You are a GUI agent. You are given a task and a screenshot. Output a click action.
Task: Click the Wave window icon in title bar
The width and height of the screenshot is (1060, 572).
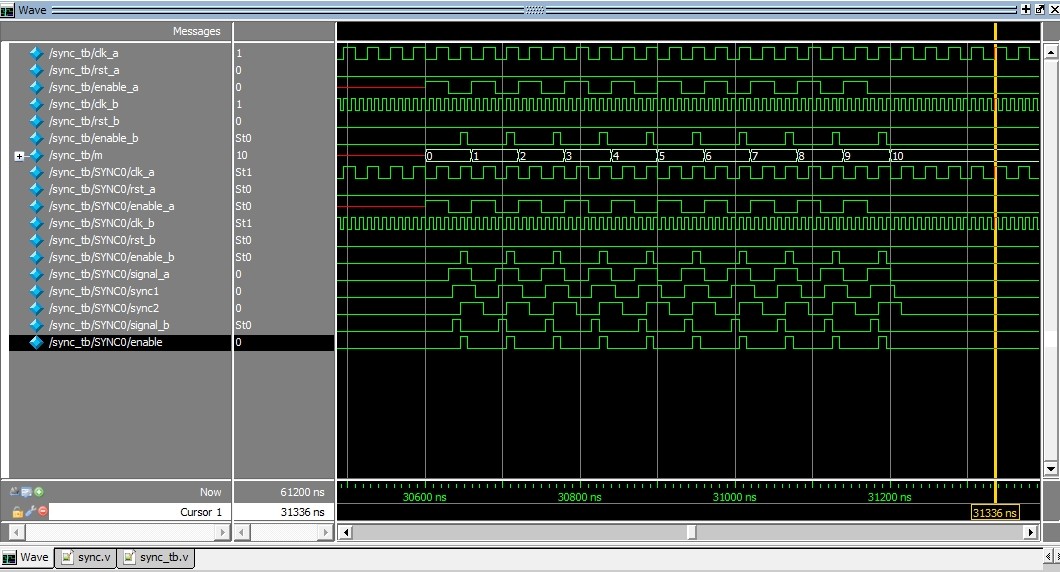click(x=7, y=10)
